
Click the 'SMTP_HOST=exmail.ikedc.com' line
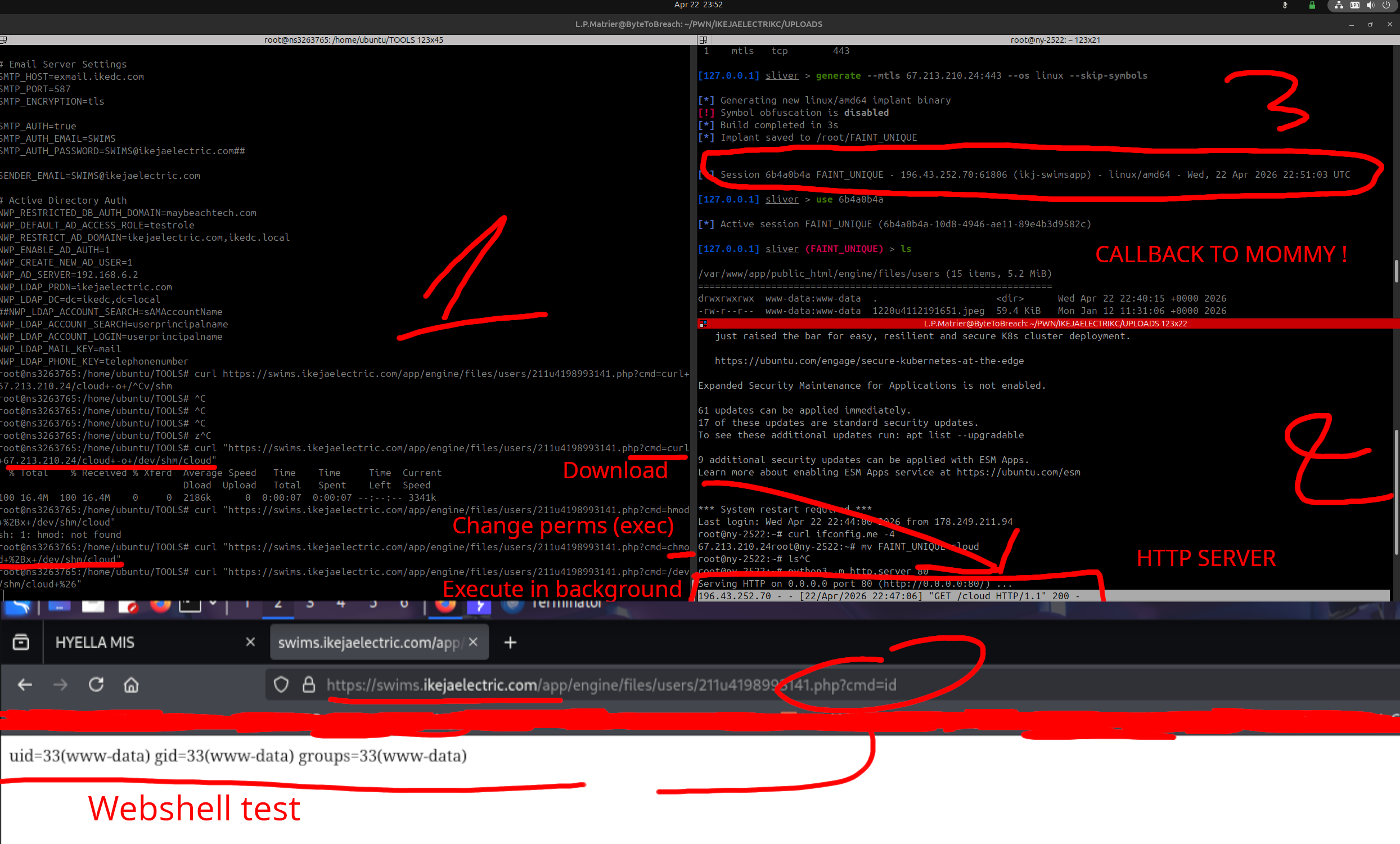click(72, 77)
